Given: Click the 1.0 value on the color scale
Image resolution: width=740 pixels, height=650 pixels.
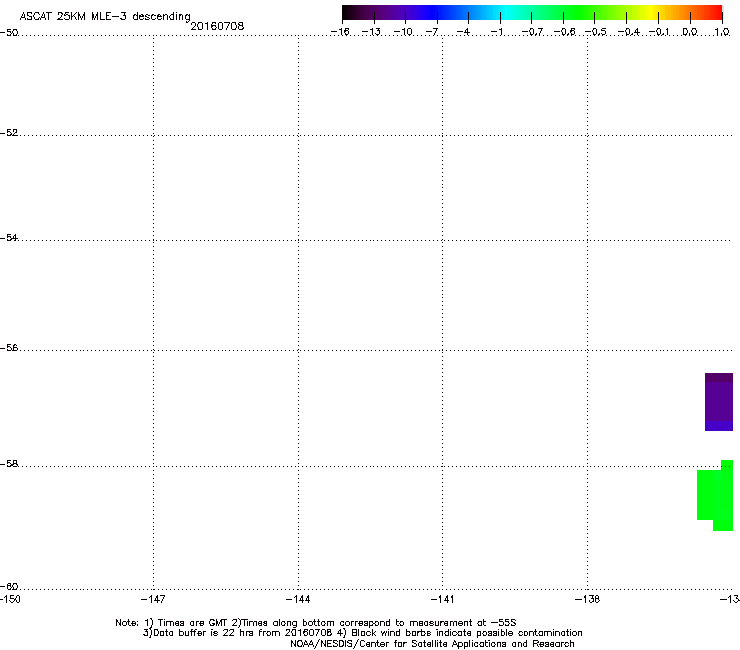Looking at the screenshot, I should pos(722,32).
